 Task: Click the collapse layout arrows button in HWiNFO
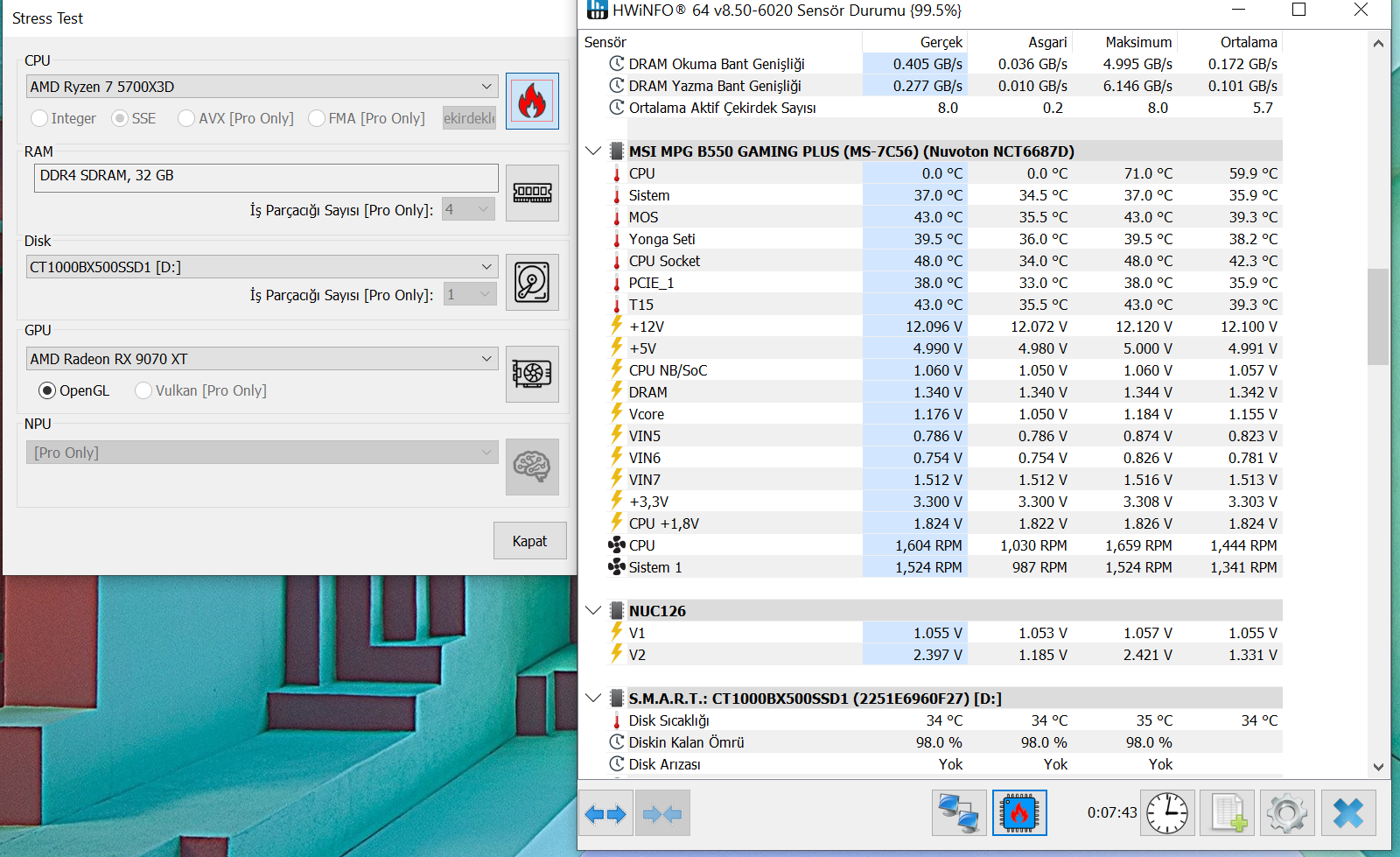point(662,813)
